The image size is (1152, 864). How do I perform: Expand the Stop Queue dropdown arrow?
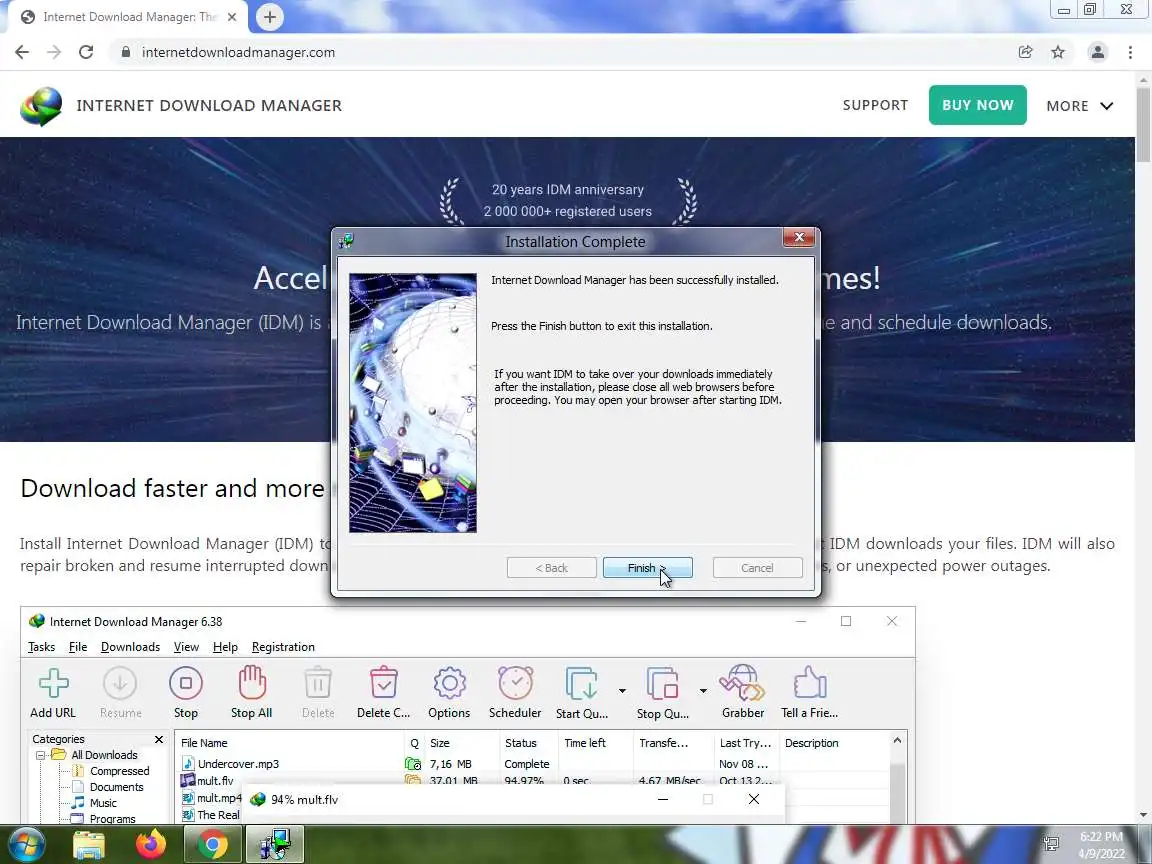click(703, 691)
